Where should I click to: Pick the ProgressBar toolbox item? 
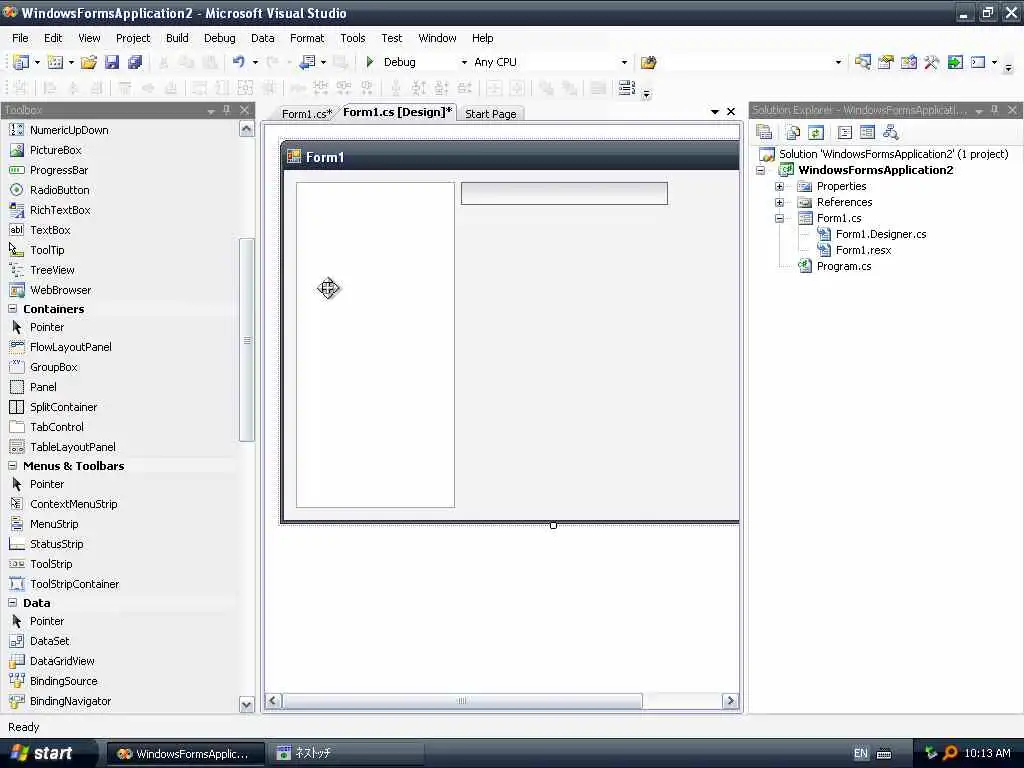(59, 170)
